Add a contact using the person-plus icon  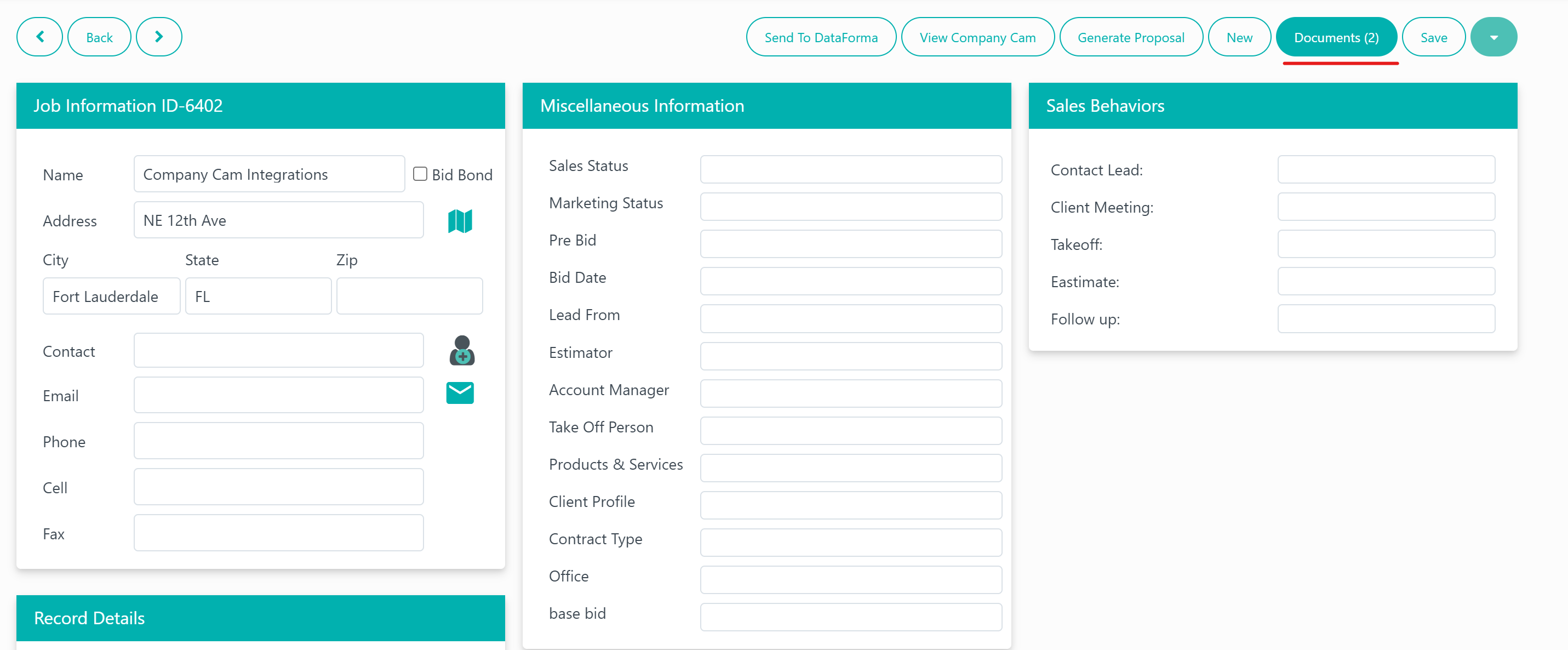click(x=461, y=351)
